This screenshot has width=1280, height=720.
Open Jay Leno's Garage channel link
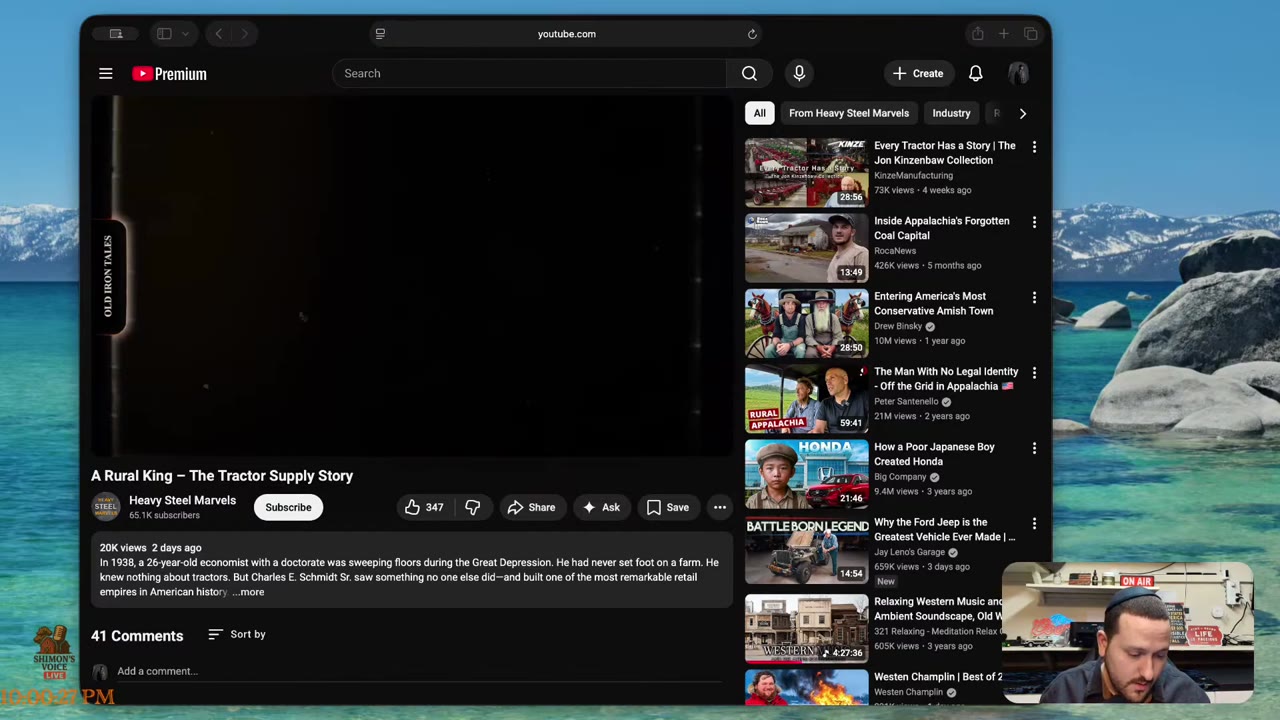pyautogui.click(x=911, y=552)
